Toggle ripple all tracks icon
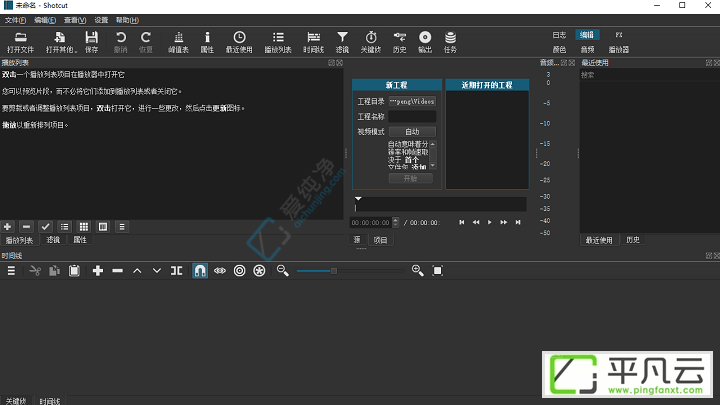Image resolution: width=720 pixels, height=405 pixels. coord(259,271)
